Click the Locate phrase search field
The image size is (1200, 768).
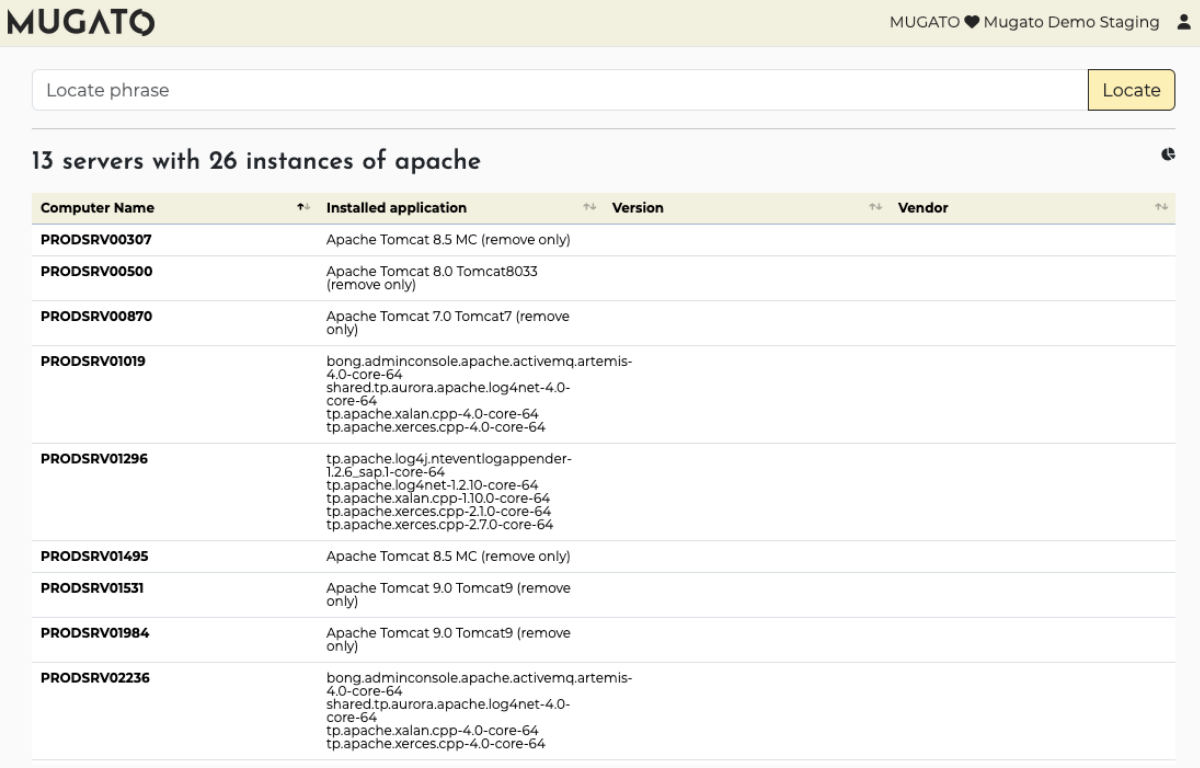(560, 90)
